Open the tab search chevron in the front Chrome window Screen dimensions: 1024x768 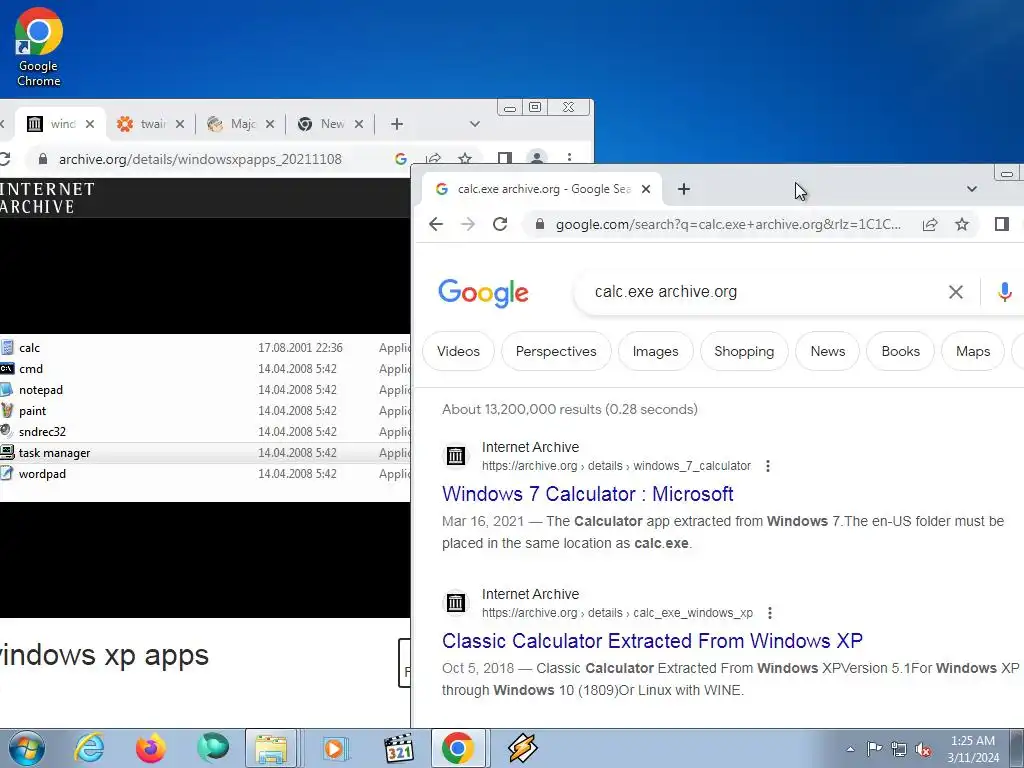[x=972, y=189]
